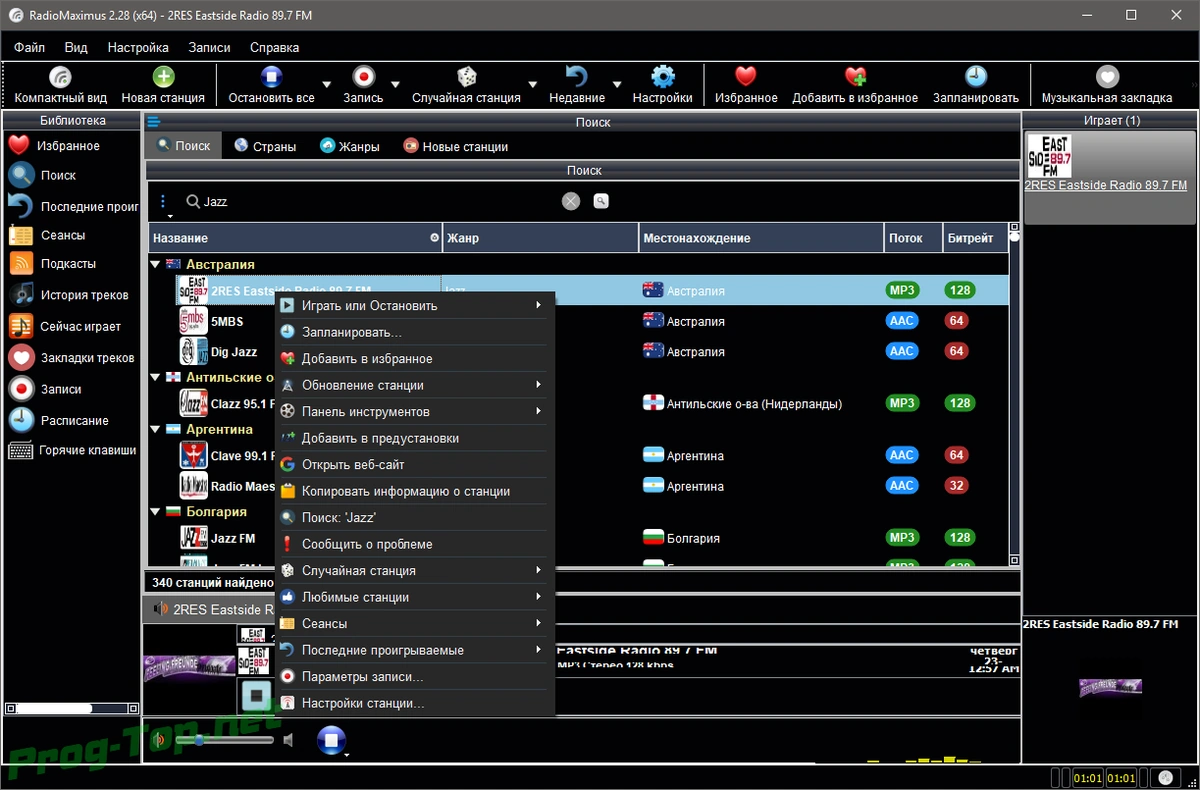Sort by the Местонахождение column header

coord(761,238)
